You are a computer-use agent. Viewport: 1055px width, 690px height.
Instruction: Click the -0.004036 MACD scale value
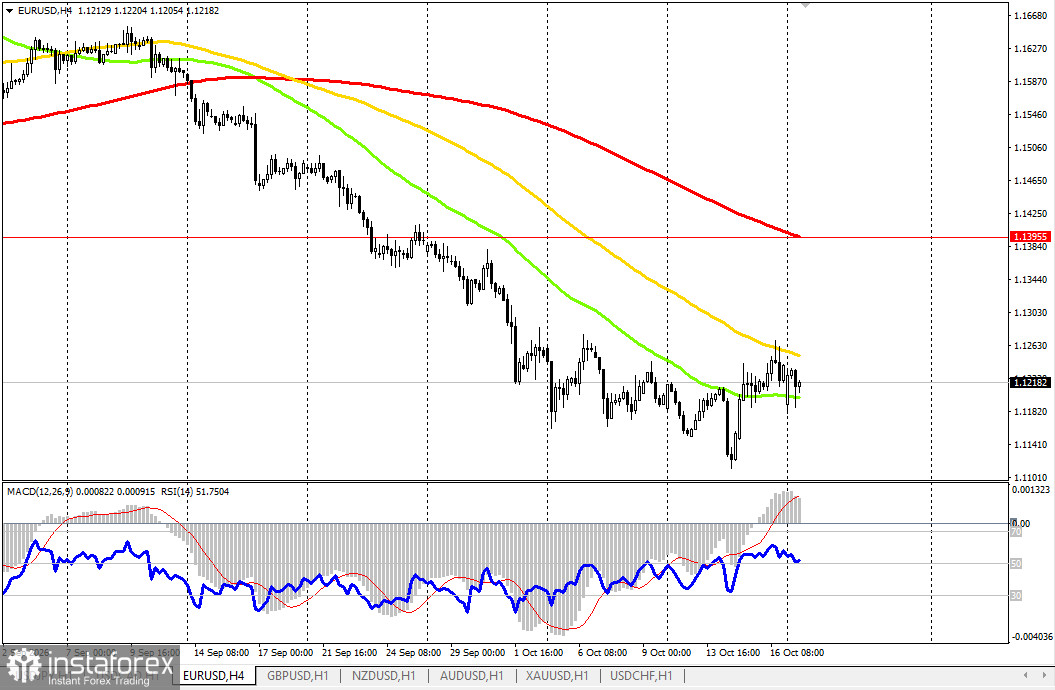click(1031, 636)
